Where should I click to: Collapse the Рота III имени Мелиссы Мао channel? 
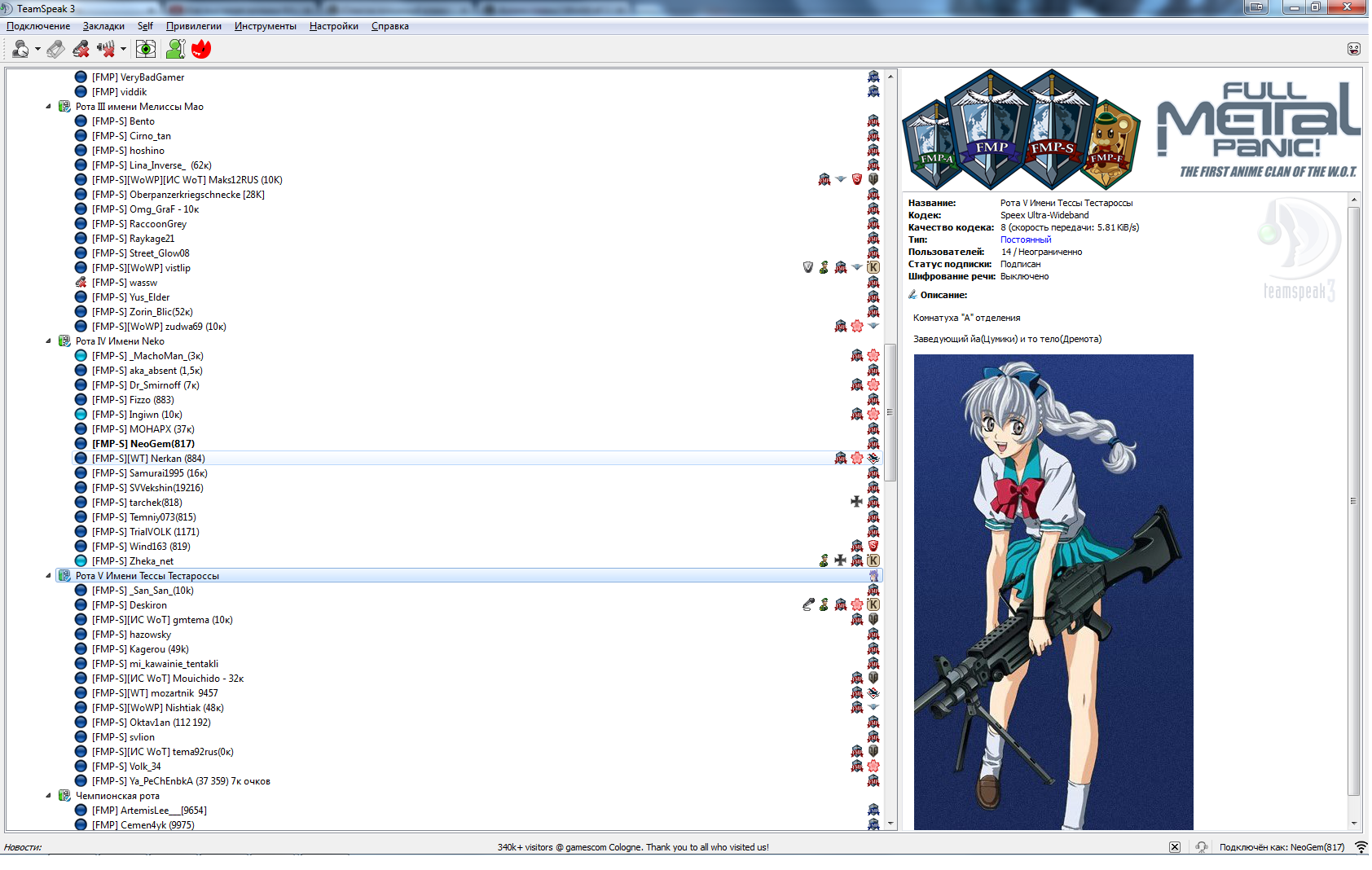(48, 107)
